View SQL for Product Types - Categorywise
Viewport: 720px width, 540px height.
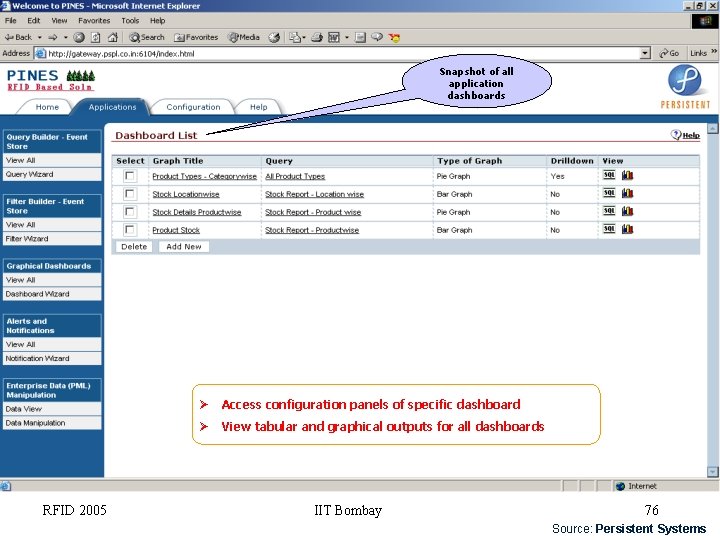[x=609, y=175]
